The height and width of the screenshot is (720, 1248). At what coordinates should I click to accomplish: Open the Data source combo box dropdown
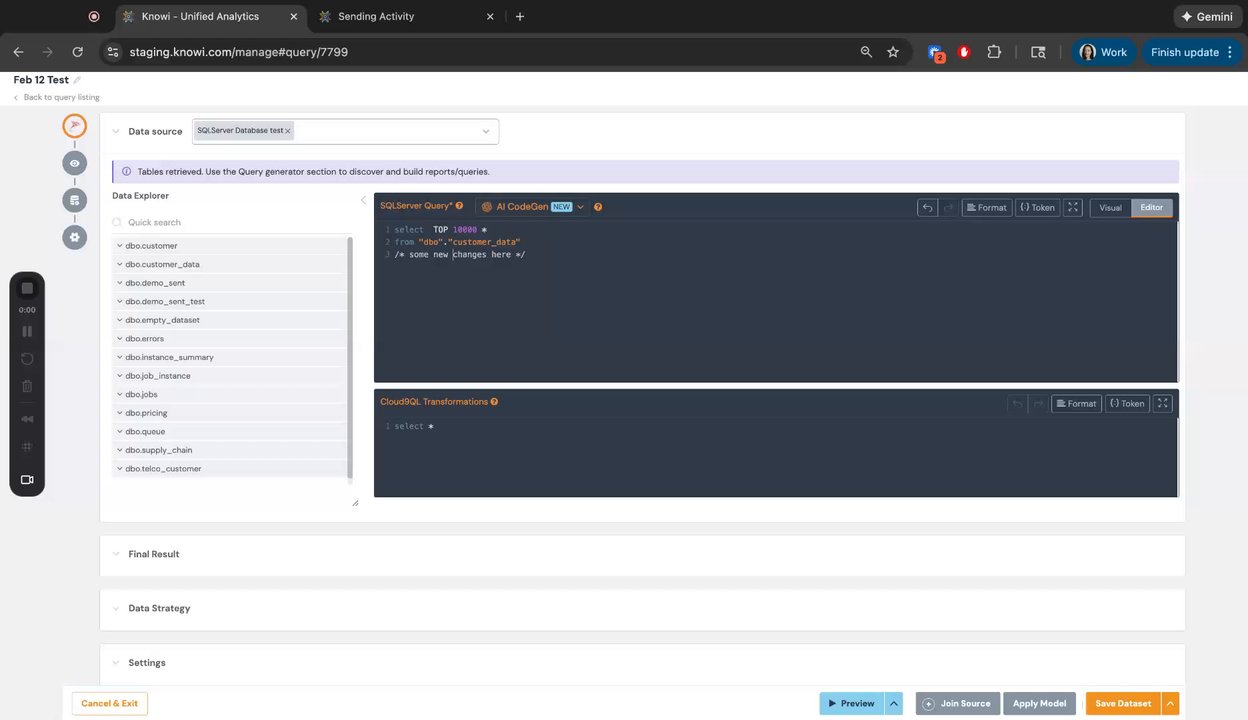tap(486, 131)
